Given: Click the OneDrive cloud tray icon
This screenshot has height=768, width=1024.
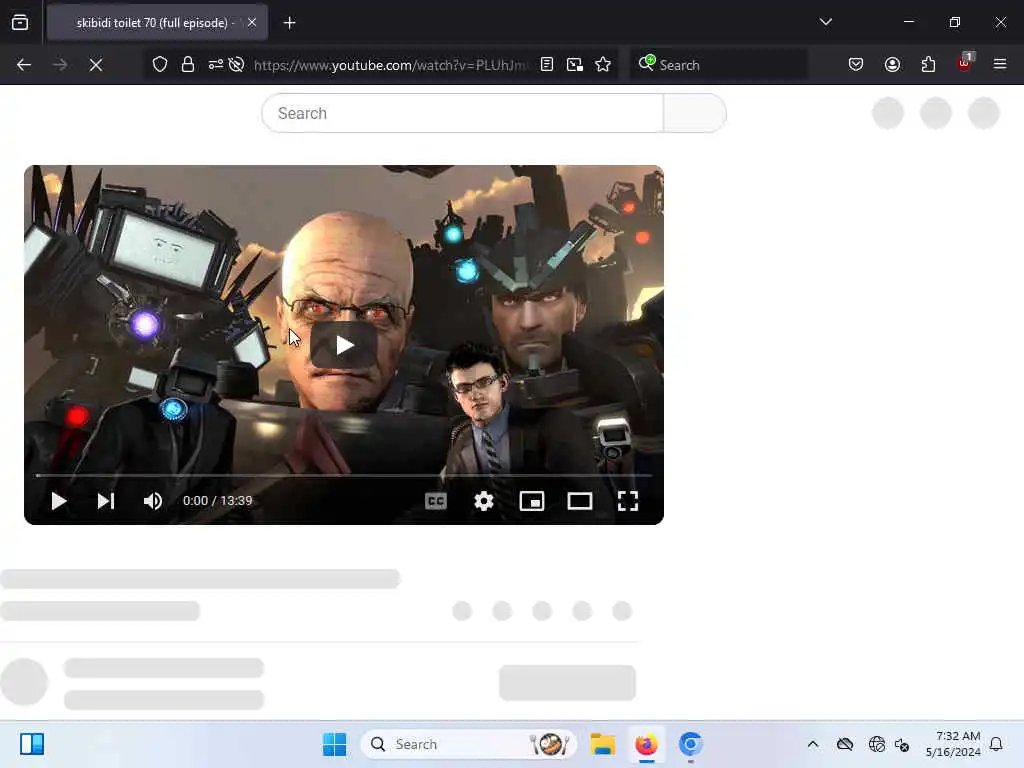Looking at the screenshot, I should 845,744.
